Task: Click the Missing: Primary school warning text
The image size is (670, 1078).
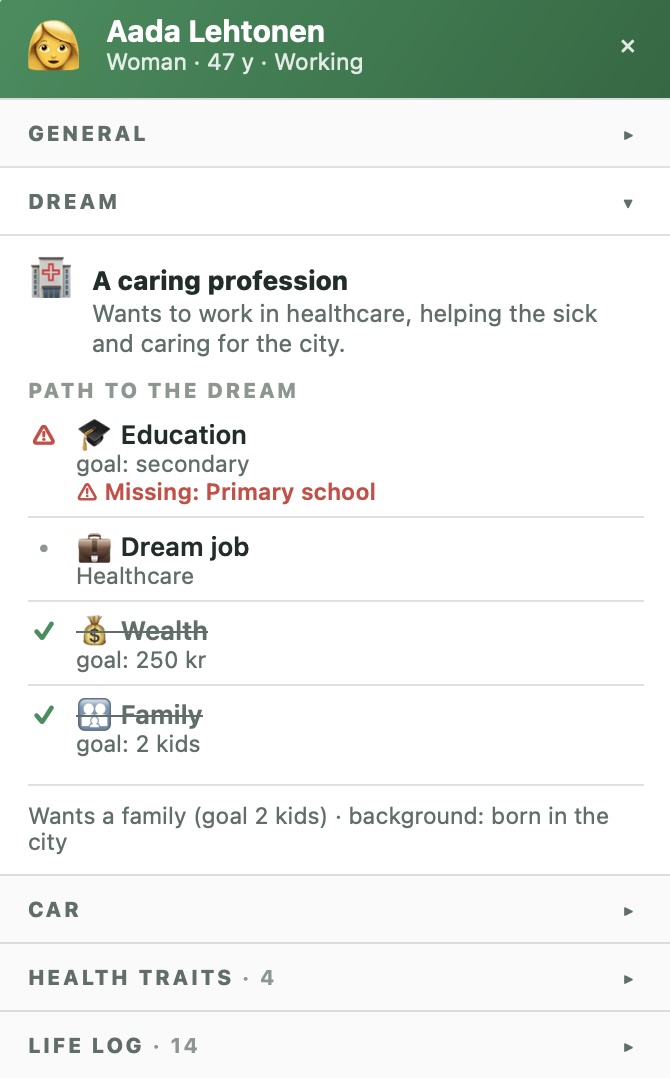Action: click(x=240, y=492)
